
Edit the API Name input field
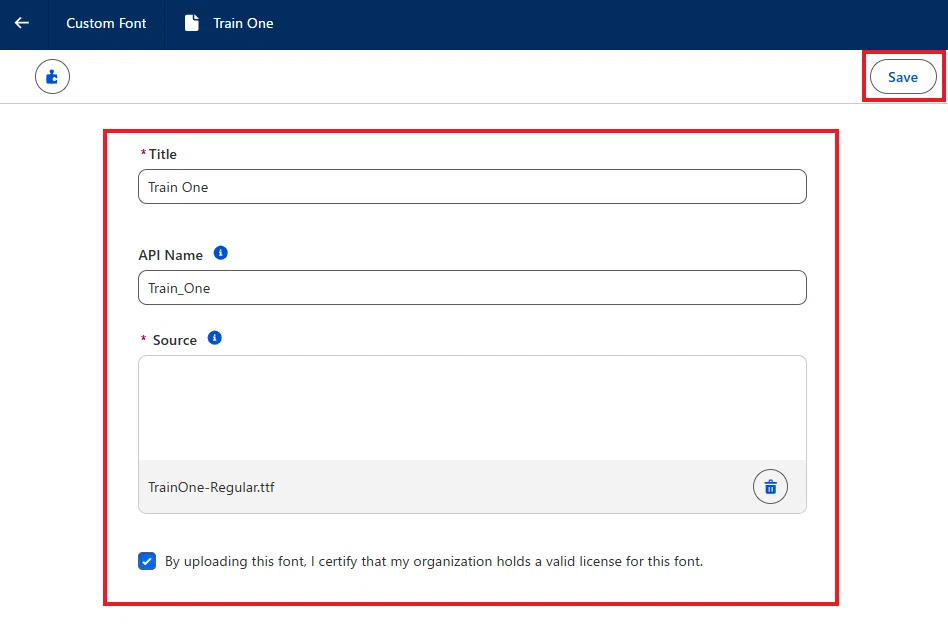coord(472,288)
